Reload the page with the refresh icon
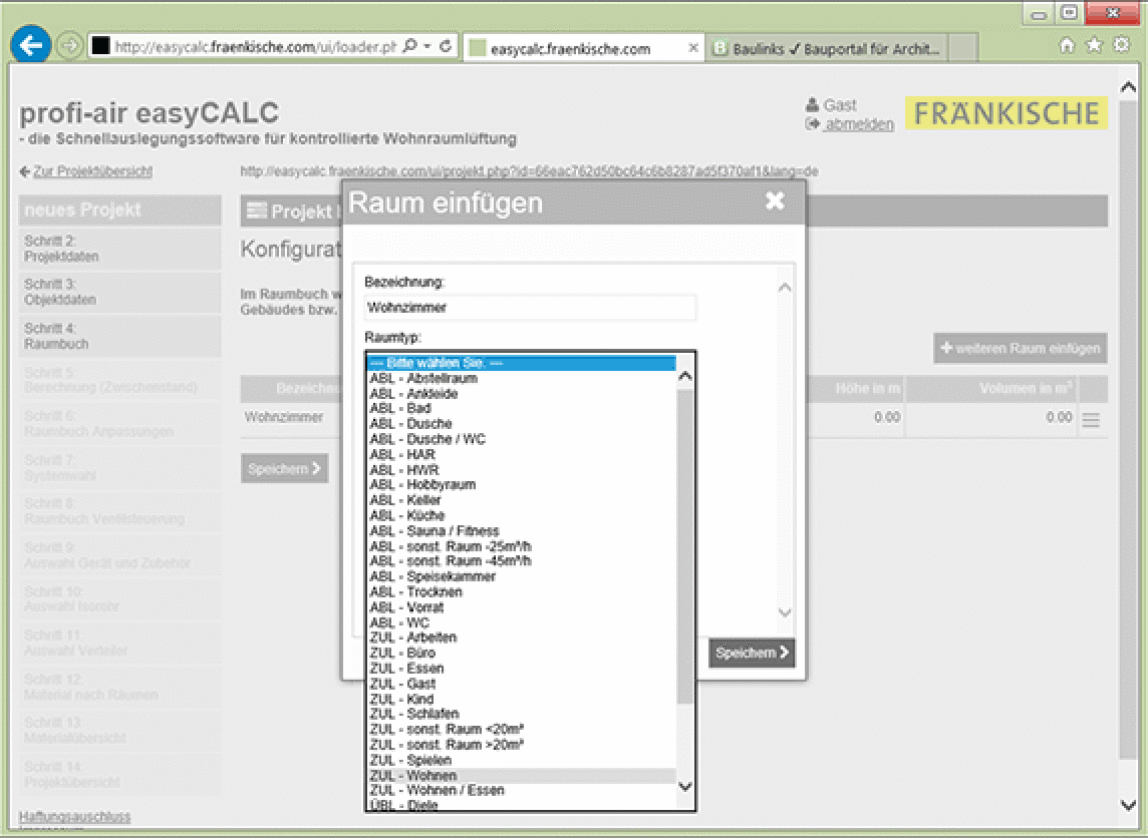The image size is (1148, 838). (445, 46)
